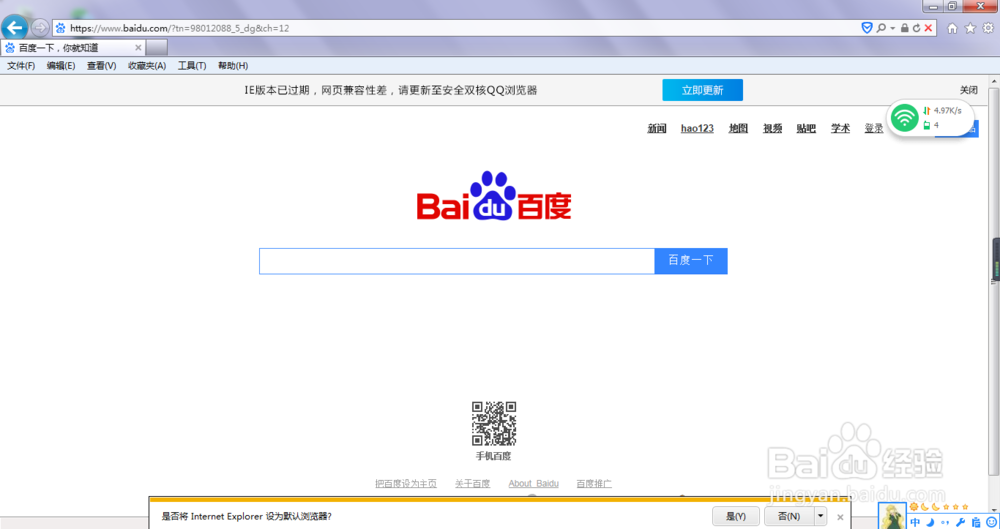Open the IME wrench settings icon
Viewport: 1000px width, 529px height.
point(960,522)
